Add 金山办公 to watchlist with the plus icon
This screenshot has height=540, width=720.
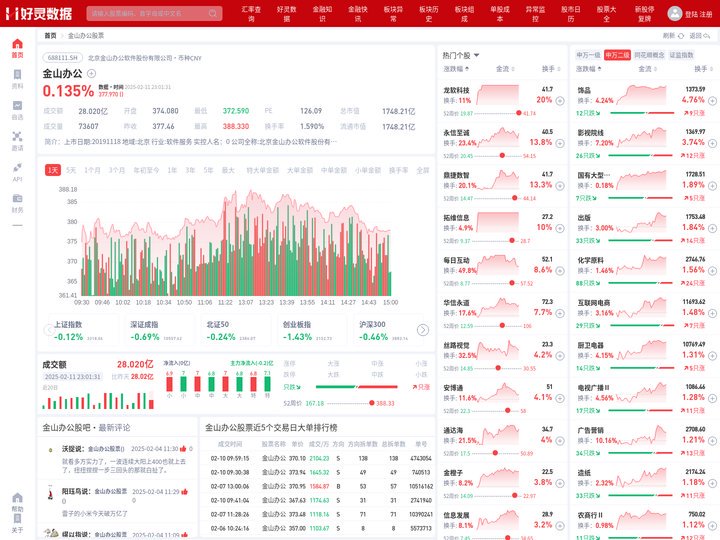pos(91,73)
